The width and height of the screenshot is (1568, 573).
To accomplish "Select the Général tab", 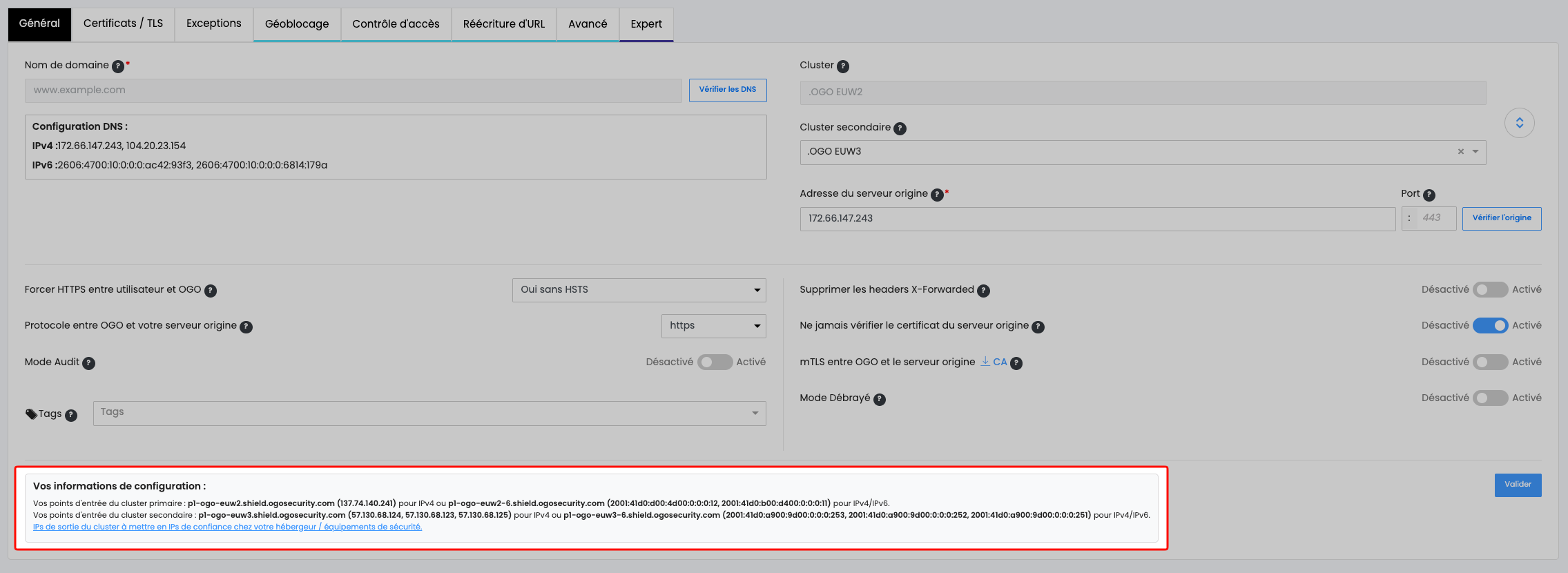I will (39, 24).
